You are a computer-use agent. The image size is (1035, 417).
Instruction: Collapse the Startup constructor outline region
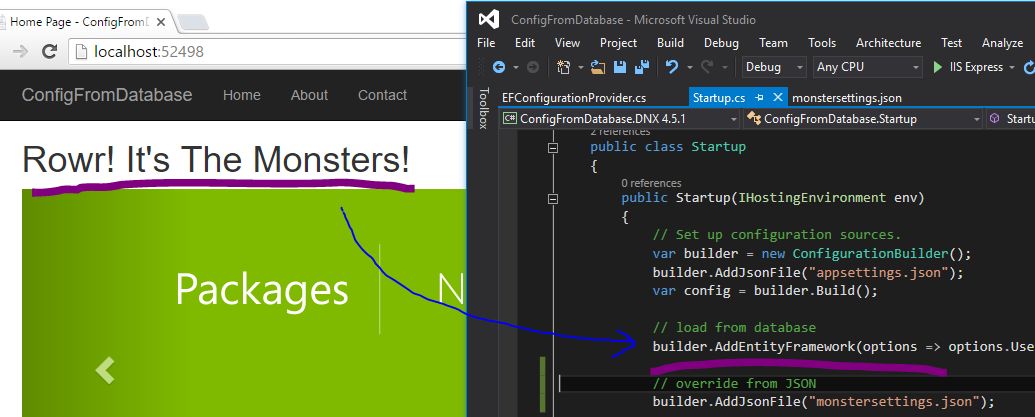pyautogui.click(x=553, y=199)
